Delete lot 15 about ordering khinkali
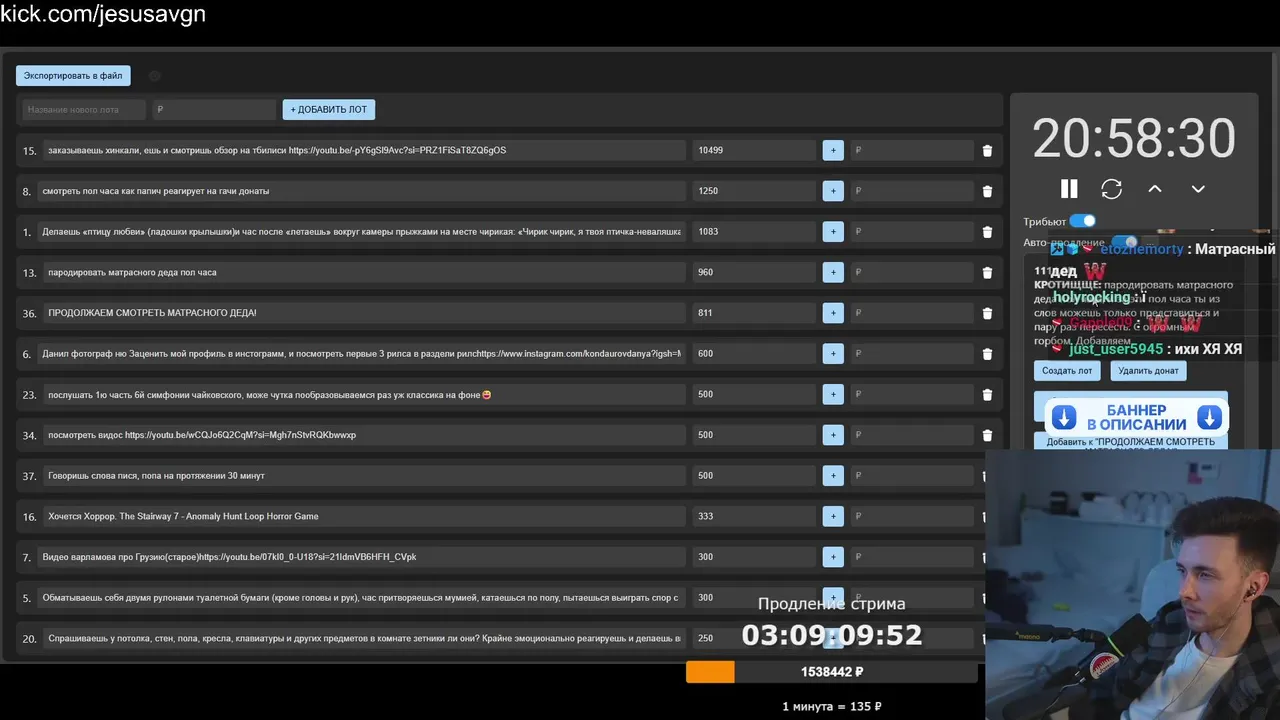Image resolution: width=1280 pixels, height=720 pixels. tap(987, 151)
